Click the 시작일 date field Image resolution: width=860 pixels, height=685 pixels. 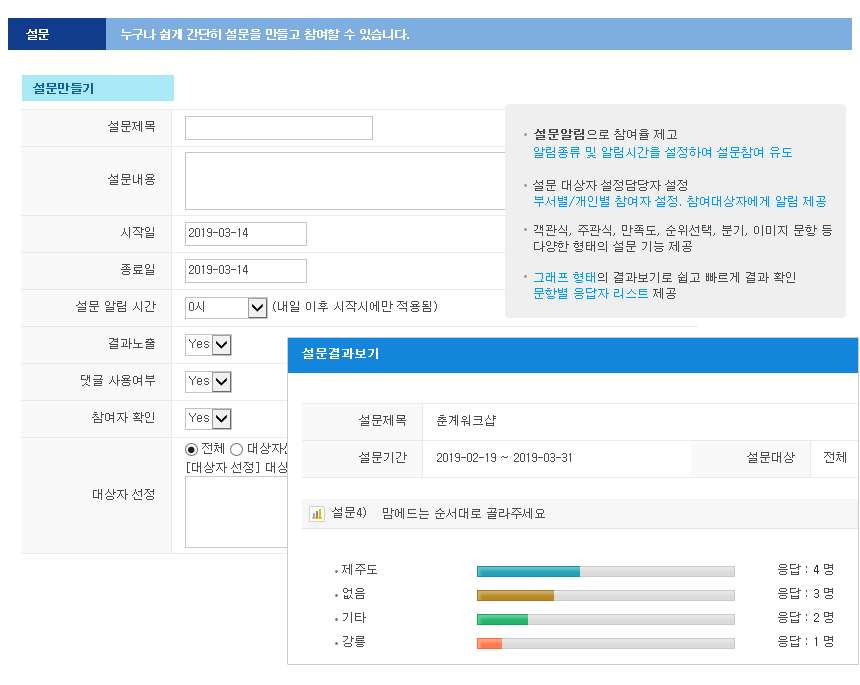246,234
